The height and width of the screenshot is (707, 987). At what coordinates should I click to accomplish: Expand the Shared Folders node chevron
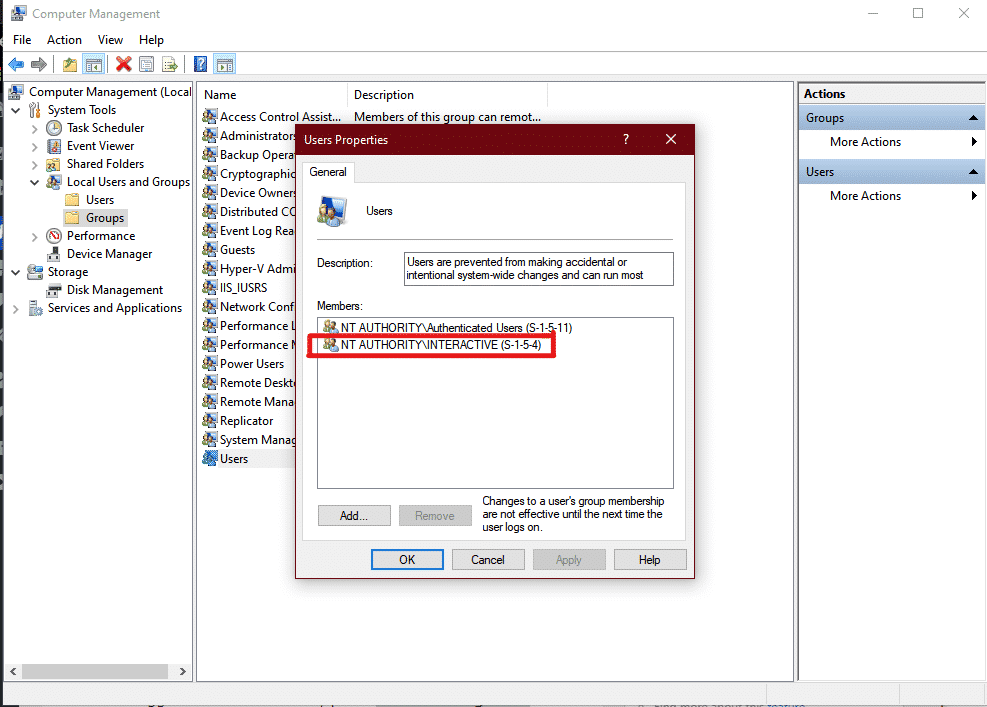(35, 164)
